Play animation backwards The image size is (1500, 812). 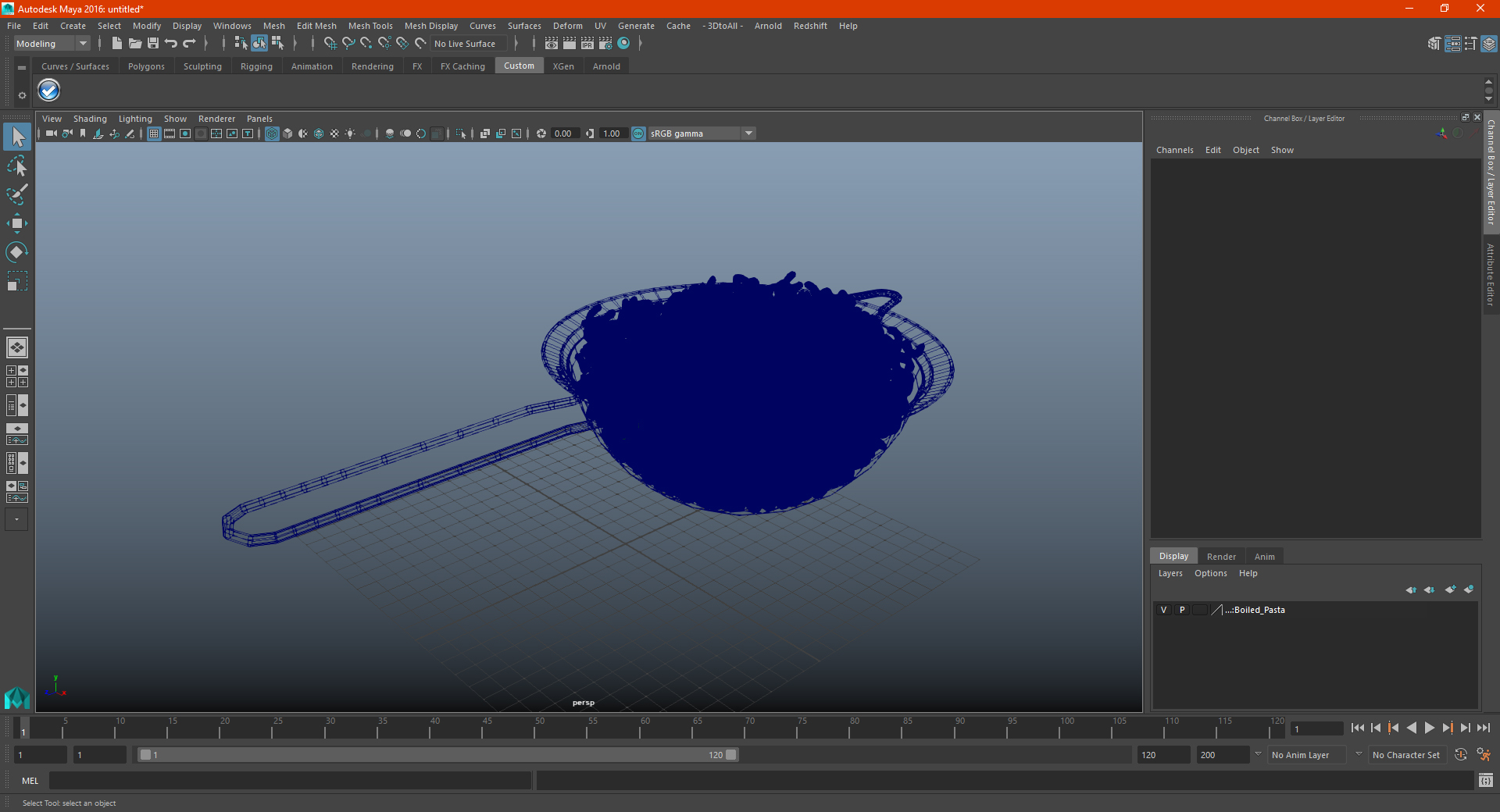pos(1411,728)
